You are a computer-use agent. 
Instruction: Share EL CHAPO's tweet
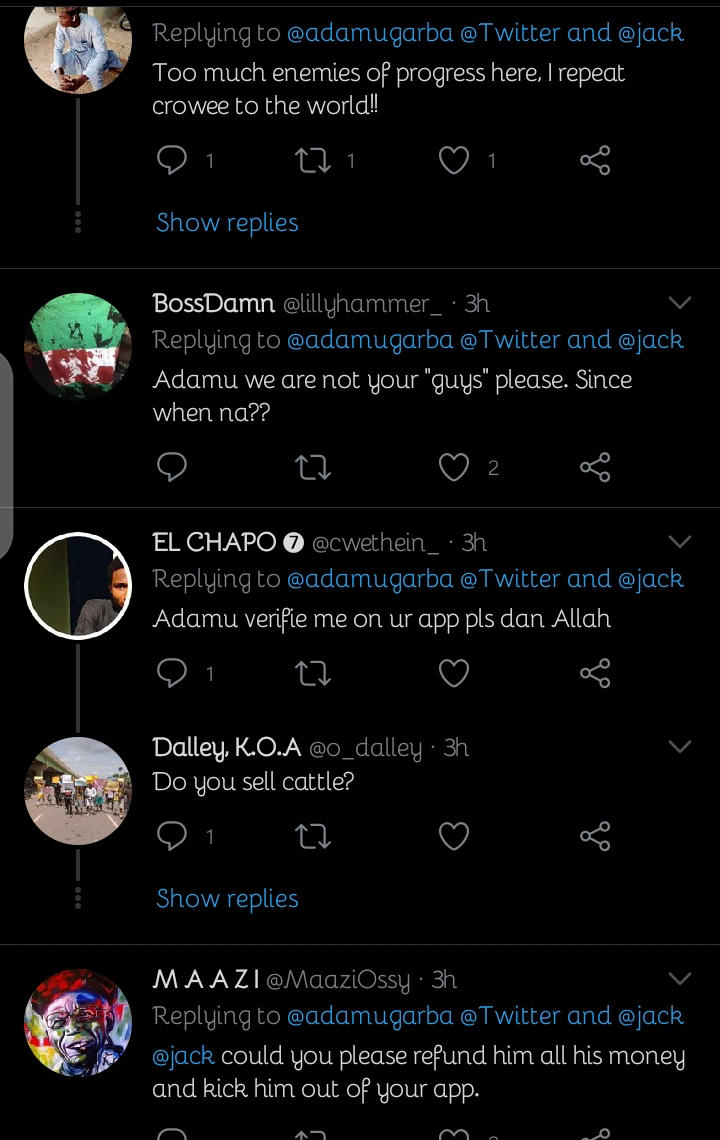click(x=595, y=674)
